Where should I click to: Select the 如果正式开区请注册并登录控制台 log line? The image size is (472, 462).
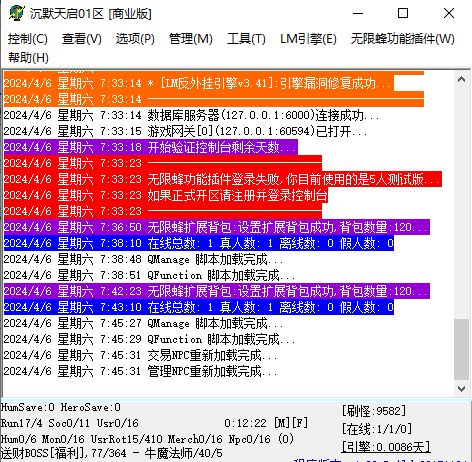[x=166, y=195]
